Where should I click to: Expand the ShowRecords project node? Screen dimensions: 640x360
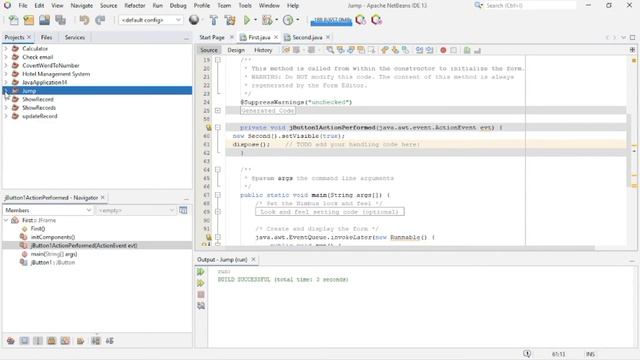click(6, 108)
